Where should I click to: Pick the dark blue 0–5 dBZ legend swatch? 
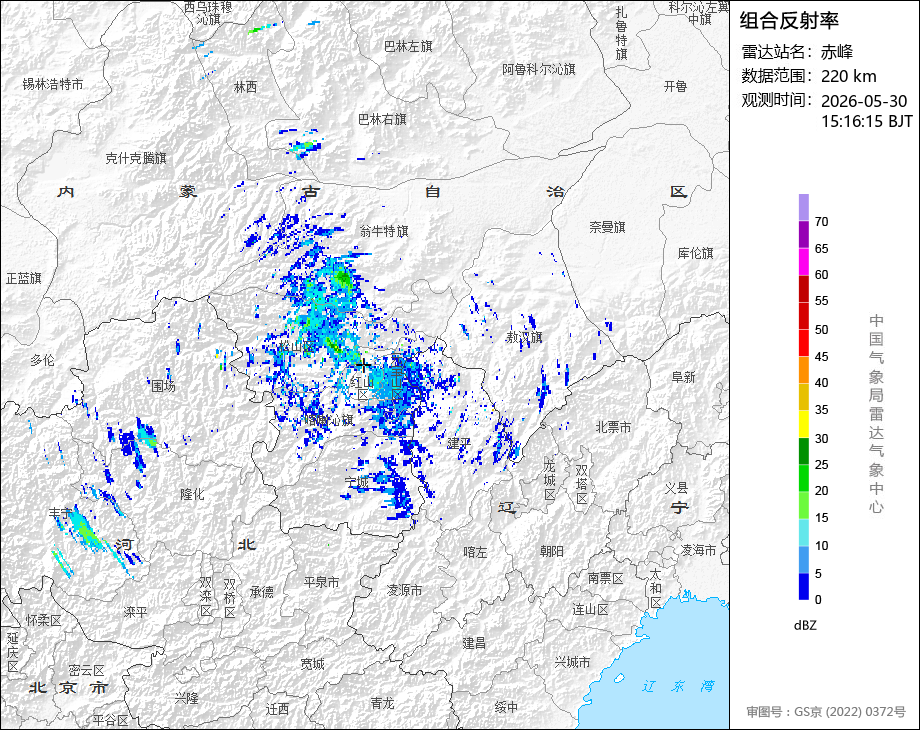tap(804, 586)
